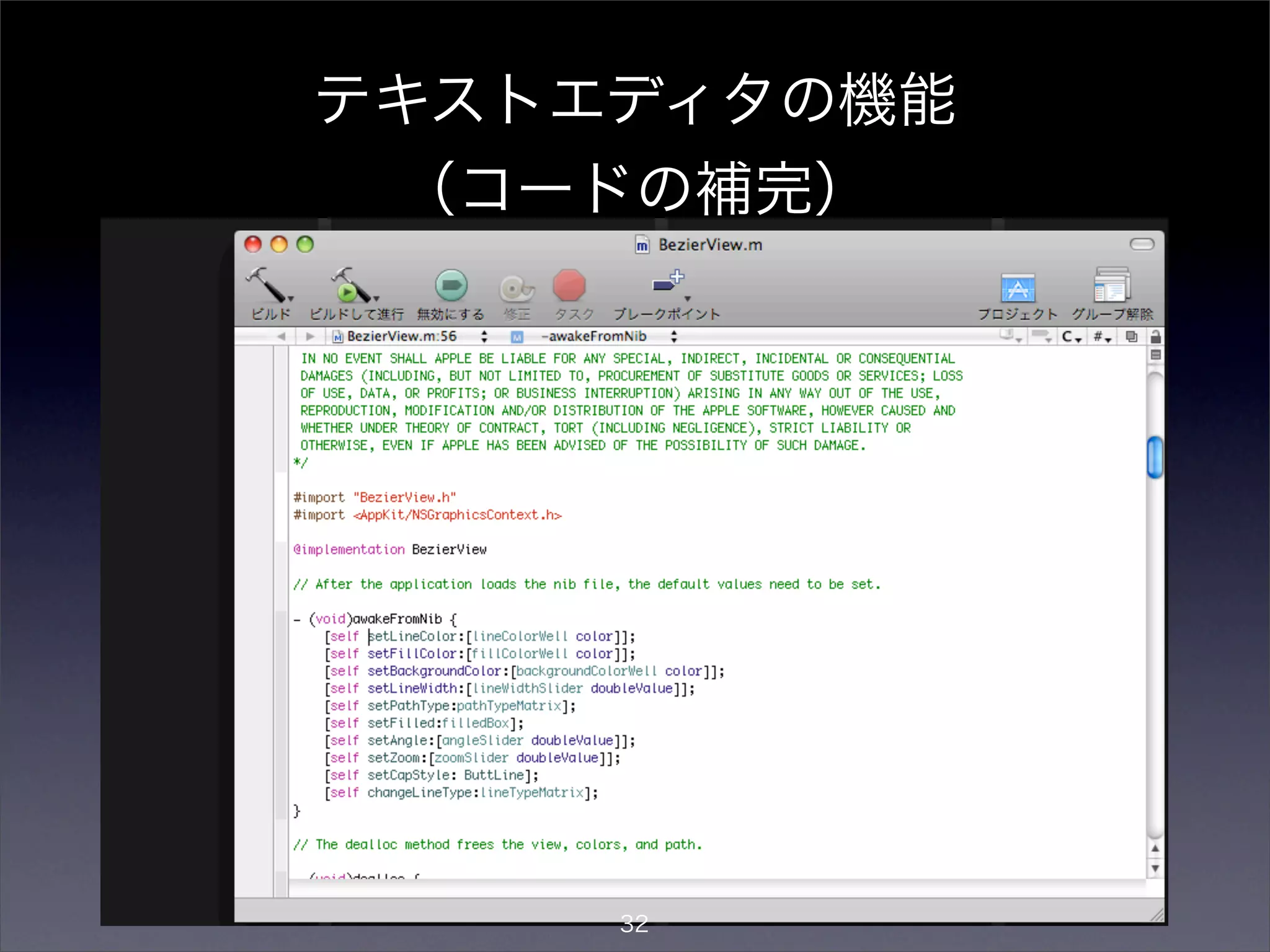This screenshot has height=952, width=1270.
Task: Click the text "setBackgroundColor:" in code
Action: [438, 671]
